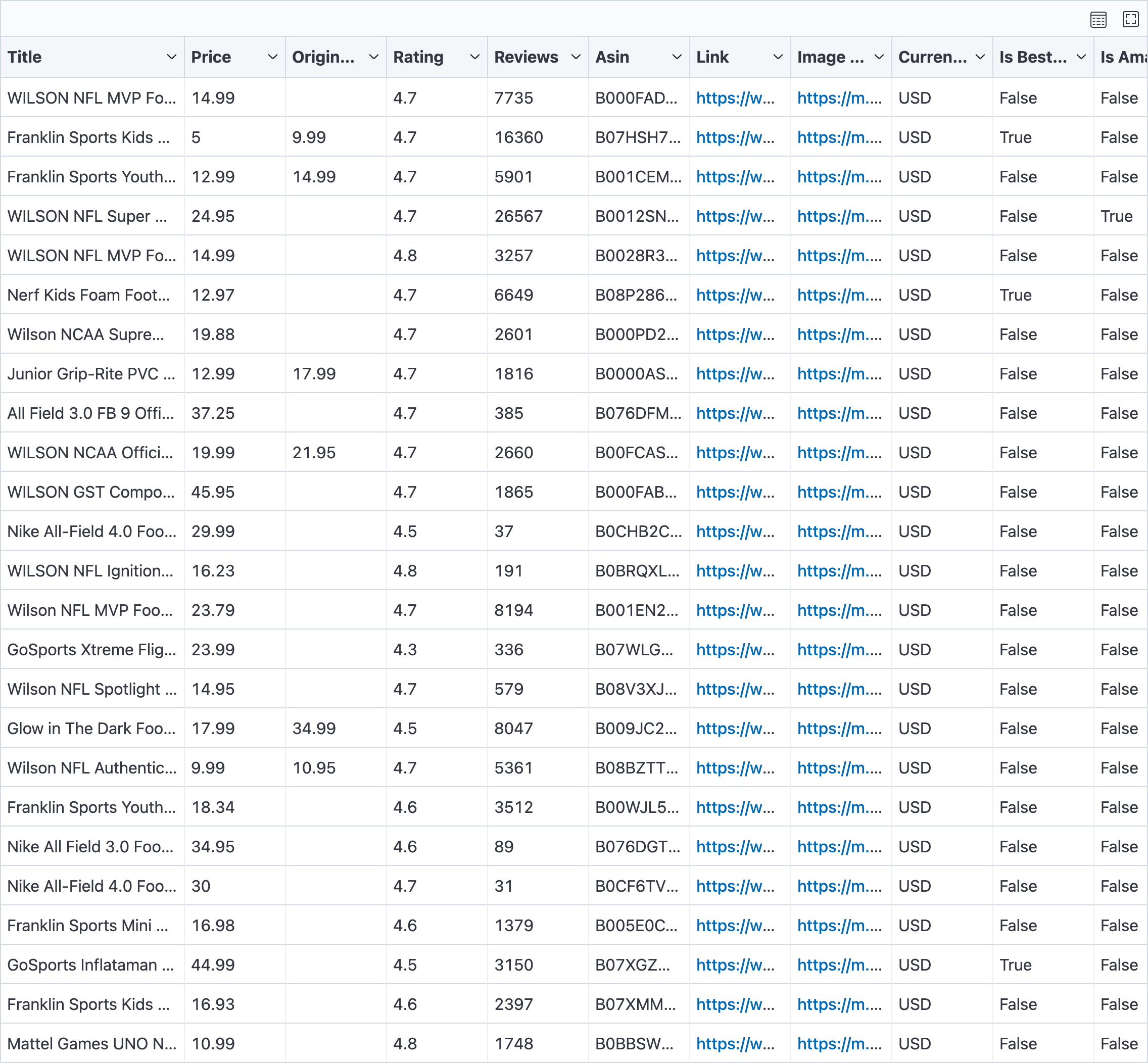Select the True best seller cell for Franklin Kids
This screenshot has width=1148, height=1063.
(1015, 137)
